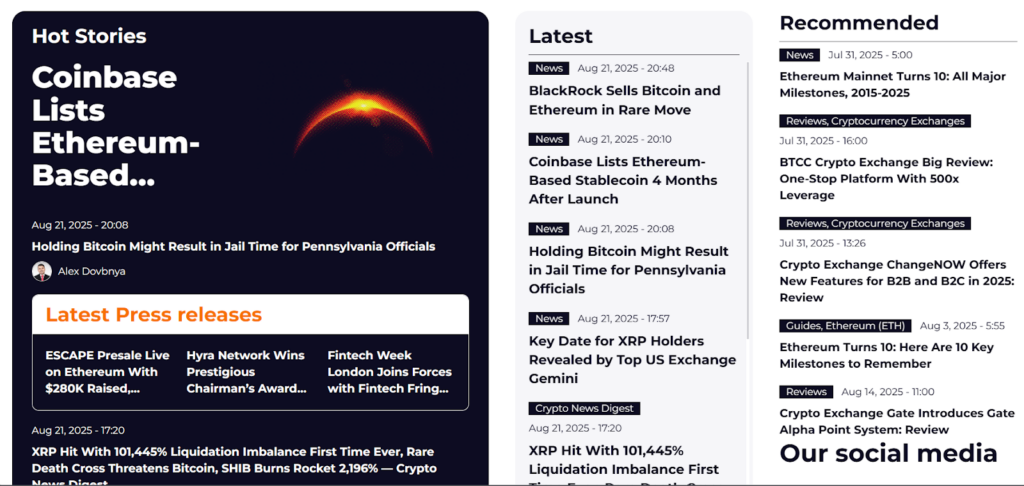The image size is (1024, 486).
Task: Click Alex Dovbnya's author avatar
Action: (x=41, y=271)
